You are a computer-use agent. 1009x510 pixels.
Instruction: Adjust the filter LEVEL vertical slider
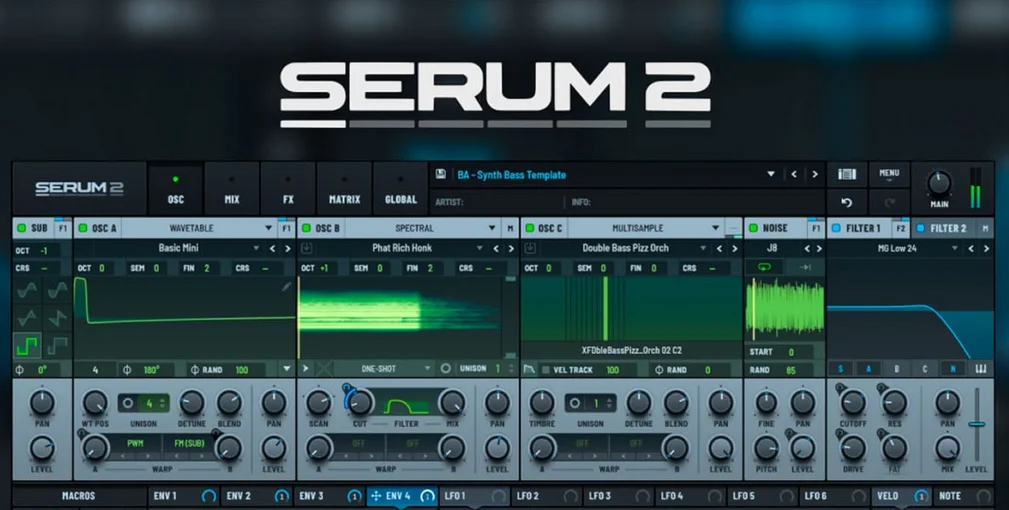[976, 424]
